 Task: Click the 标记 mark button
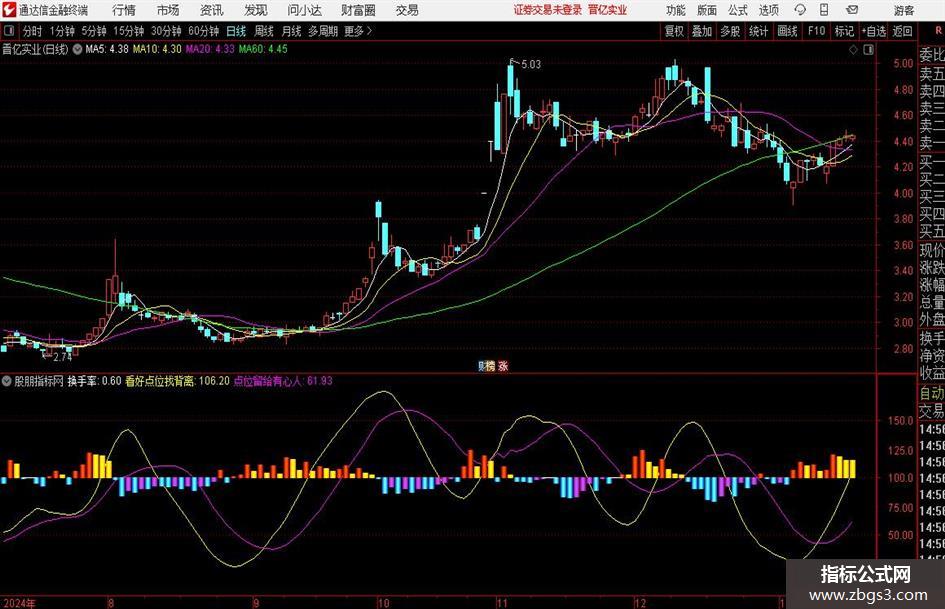click(x=844, y=31)
